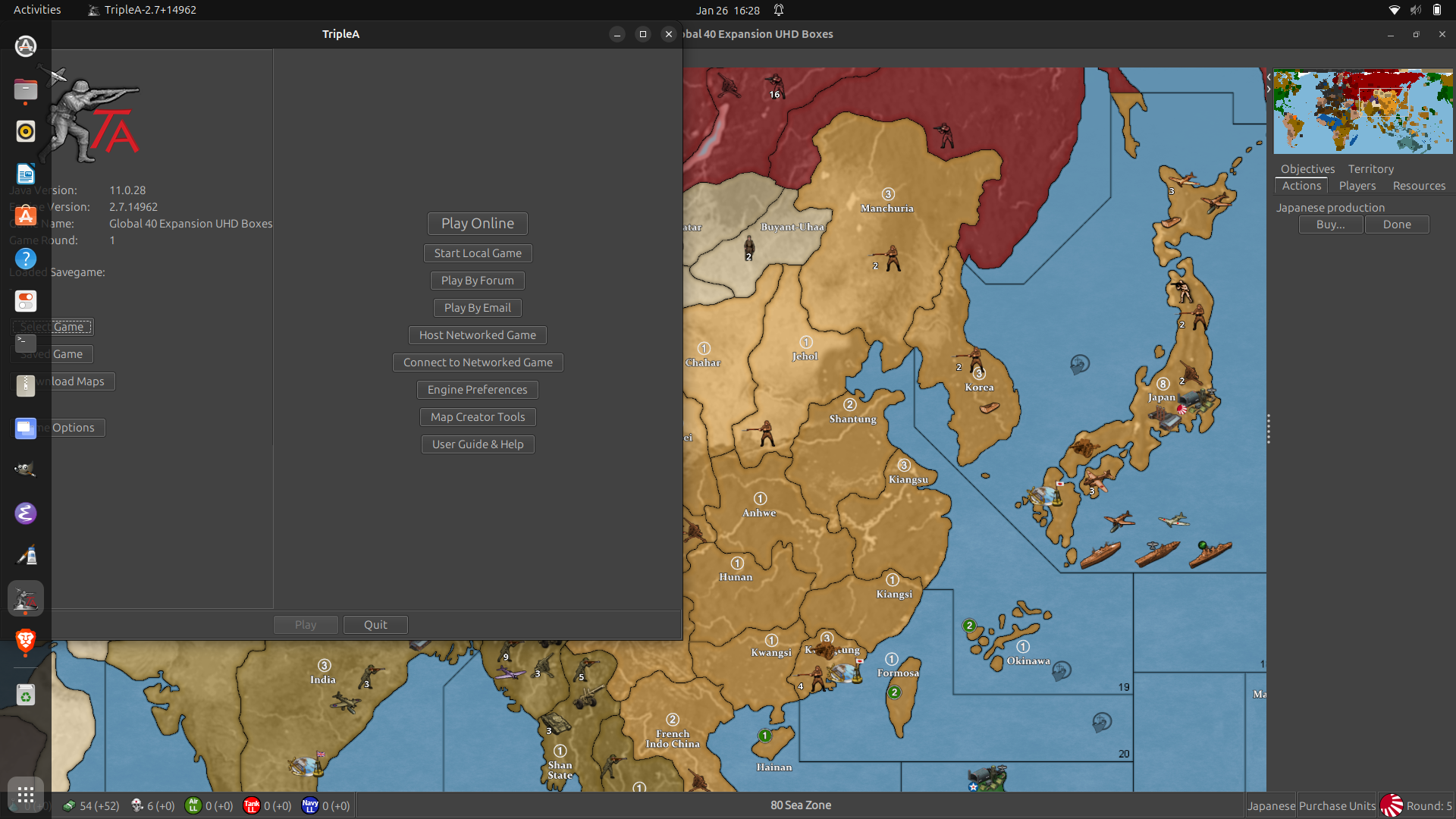Click the Japanese rising sun flag icon

(1391, 805)
